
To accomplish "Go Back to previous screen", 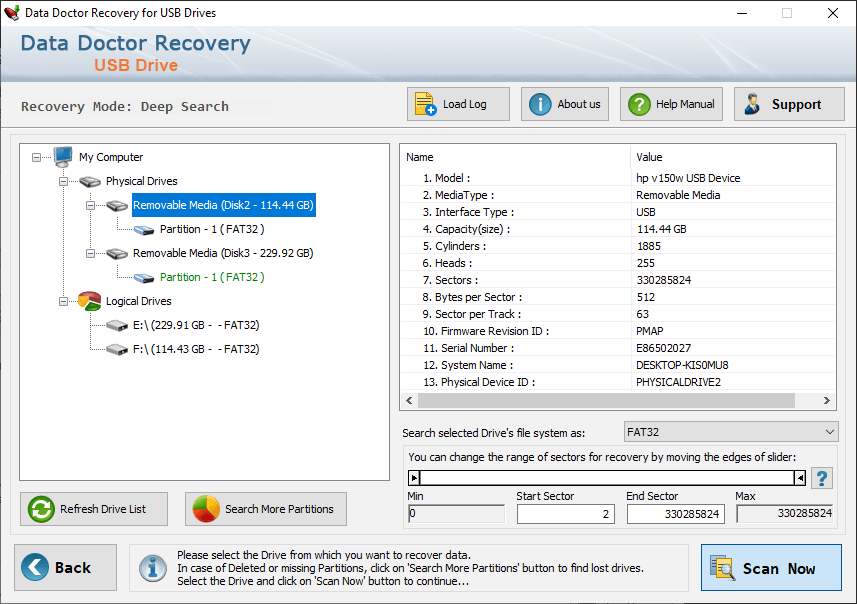I will pyautogui.click(x=66, y=567).
